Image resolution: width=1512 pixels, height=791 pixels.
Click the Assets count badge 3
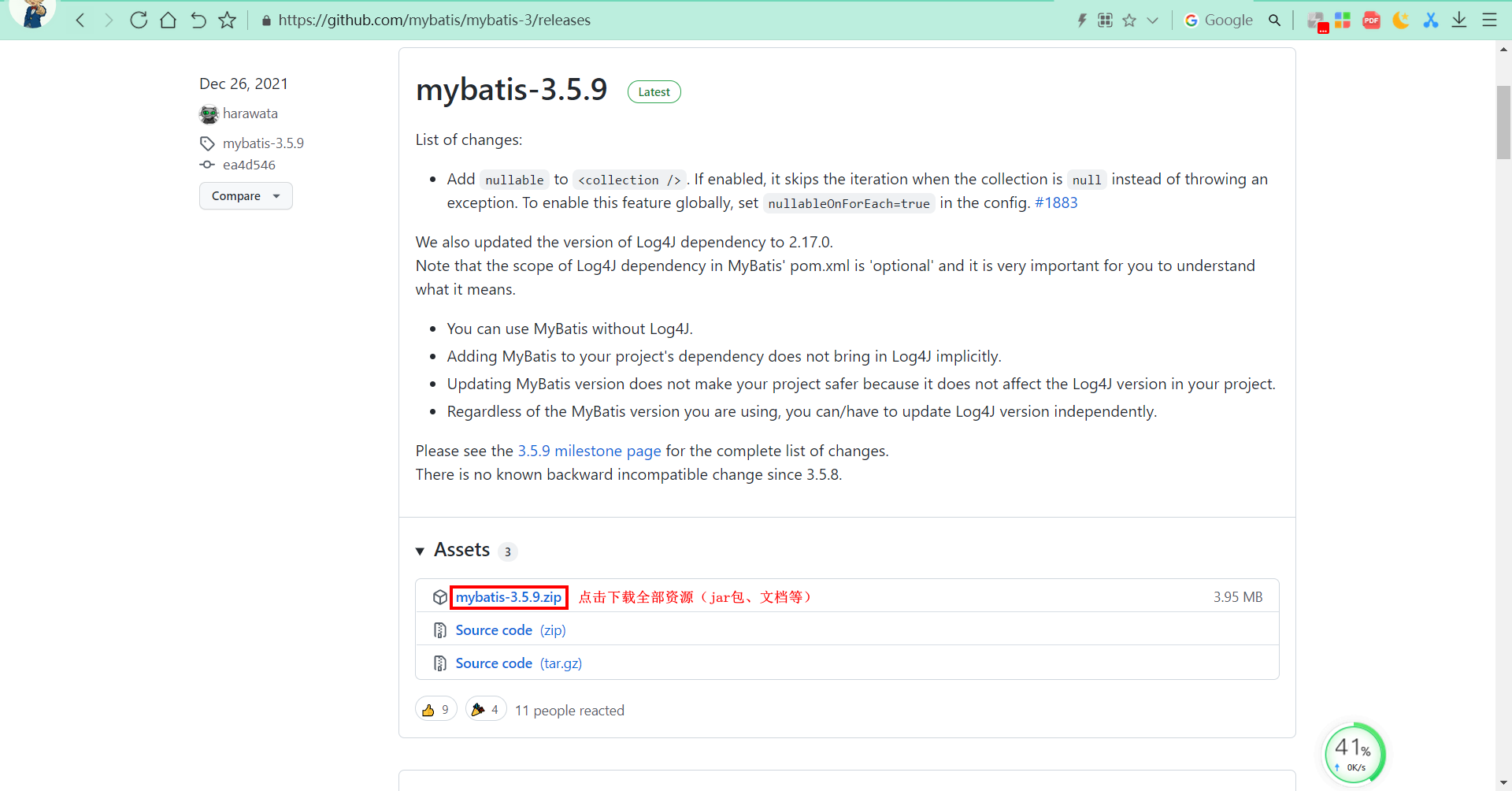pos(508,551)
